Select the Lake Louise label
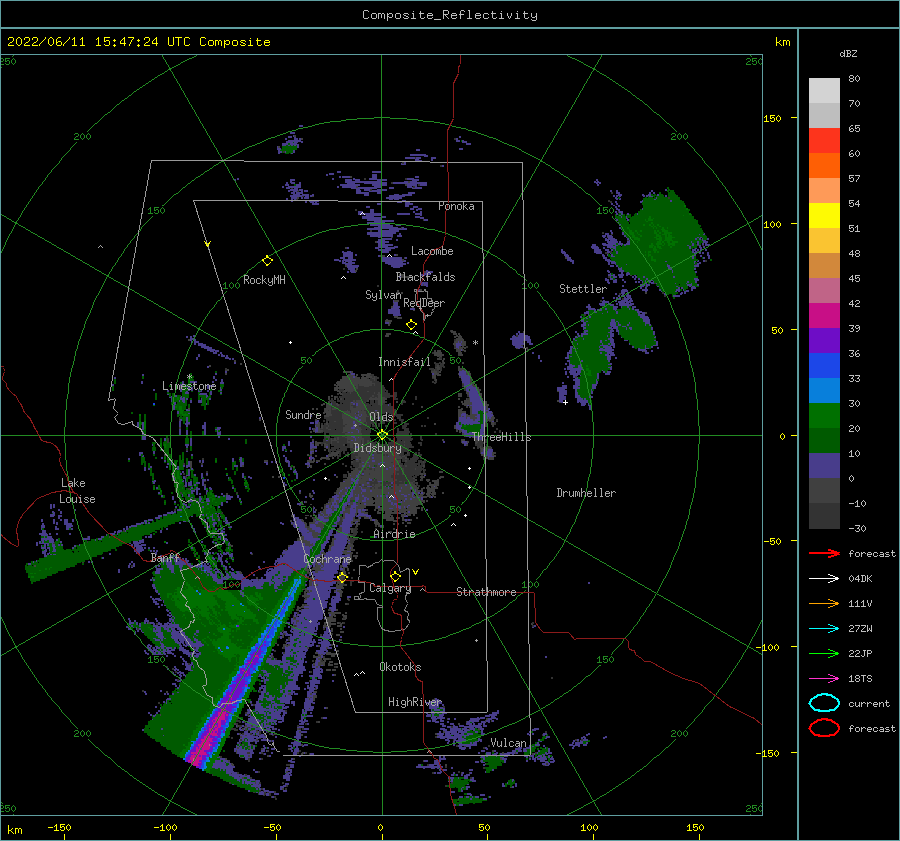 tap(78, 491)
